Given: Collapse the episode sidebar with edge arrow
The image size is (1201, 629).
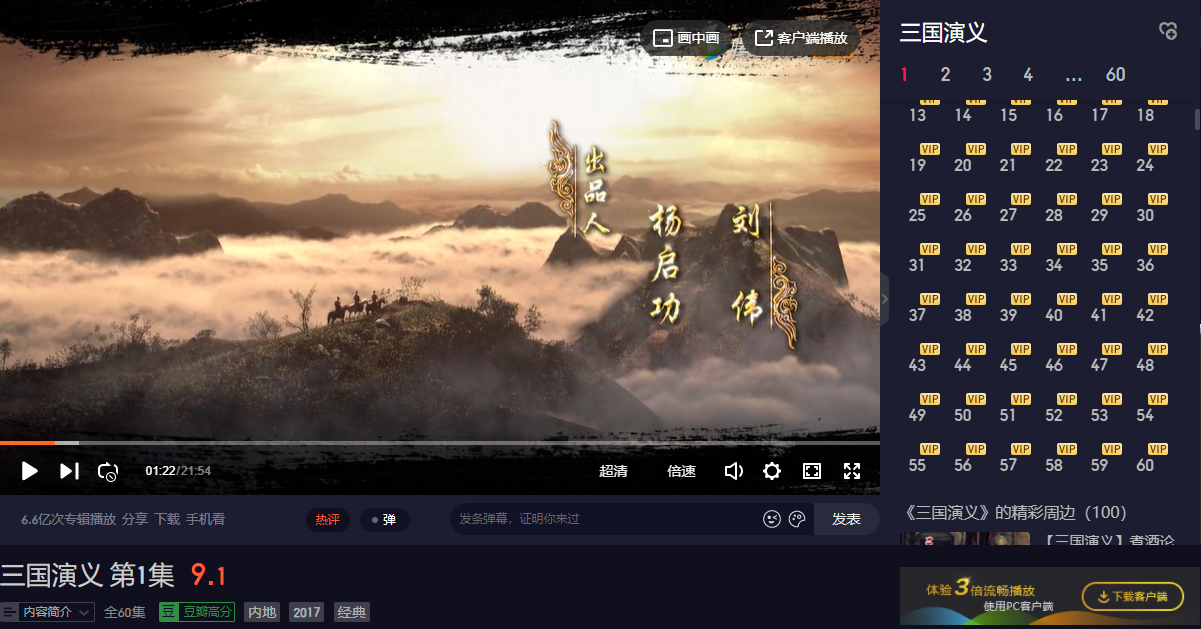Looking at the screenshot, I should [884, 298].
